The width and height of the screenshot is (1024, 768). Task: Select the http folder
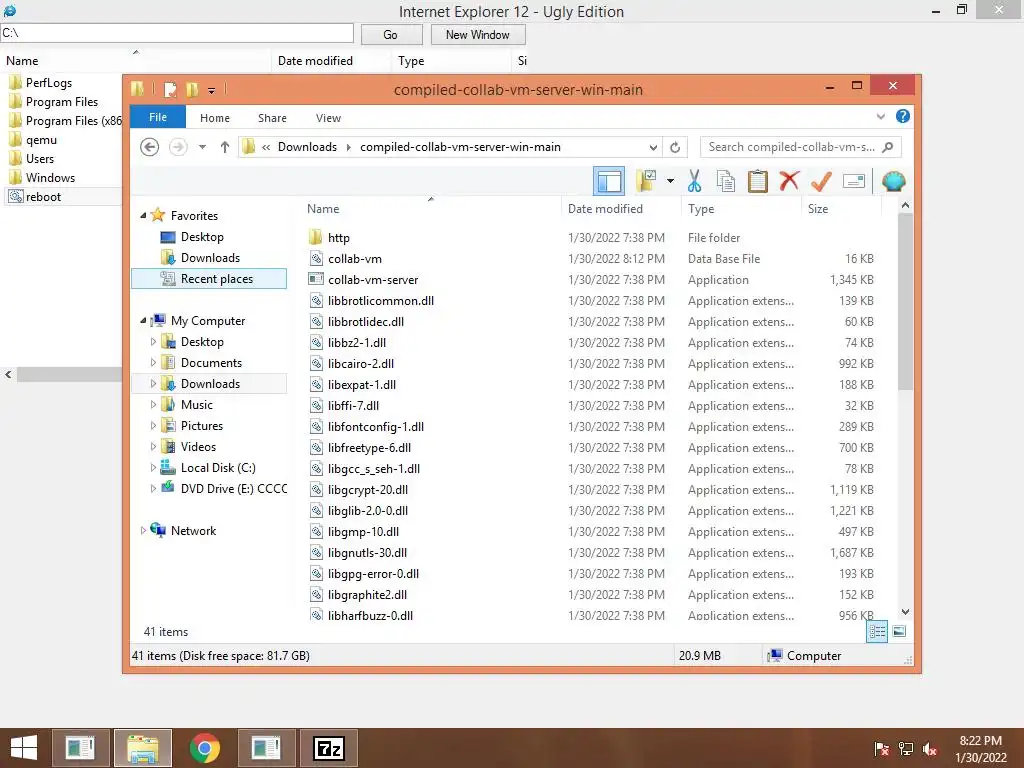point(338,238)
